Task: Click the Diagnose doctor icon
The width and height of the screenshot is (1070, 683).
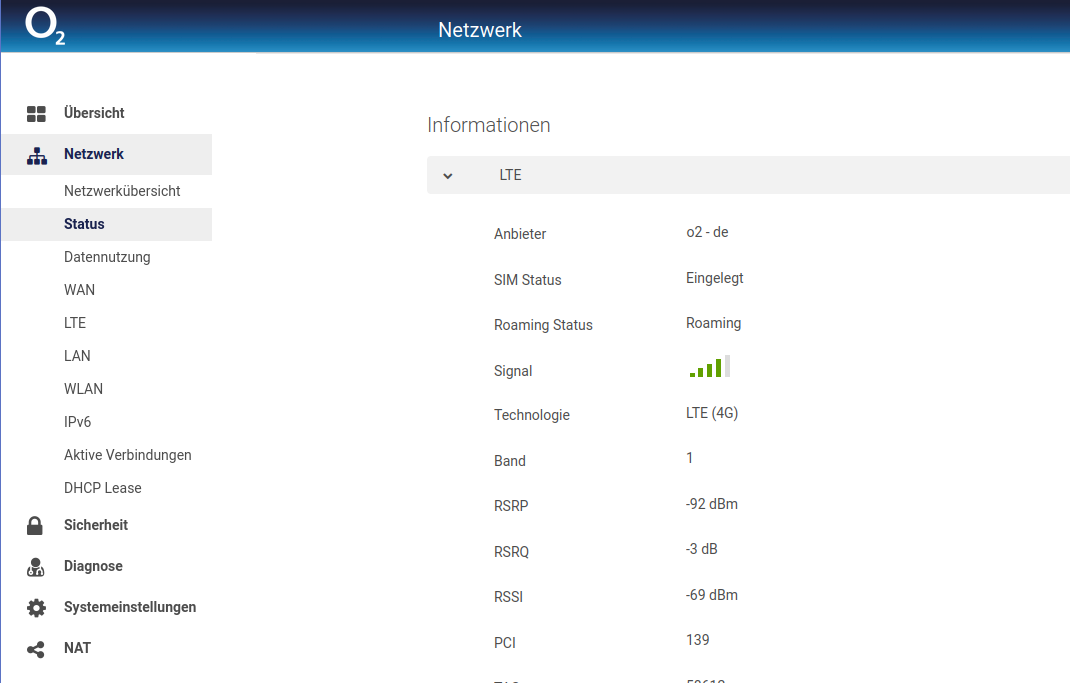Action: [35, 567]
